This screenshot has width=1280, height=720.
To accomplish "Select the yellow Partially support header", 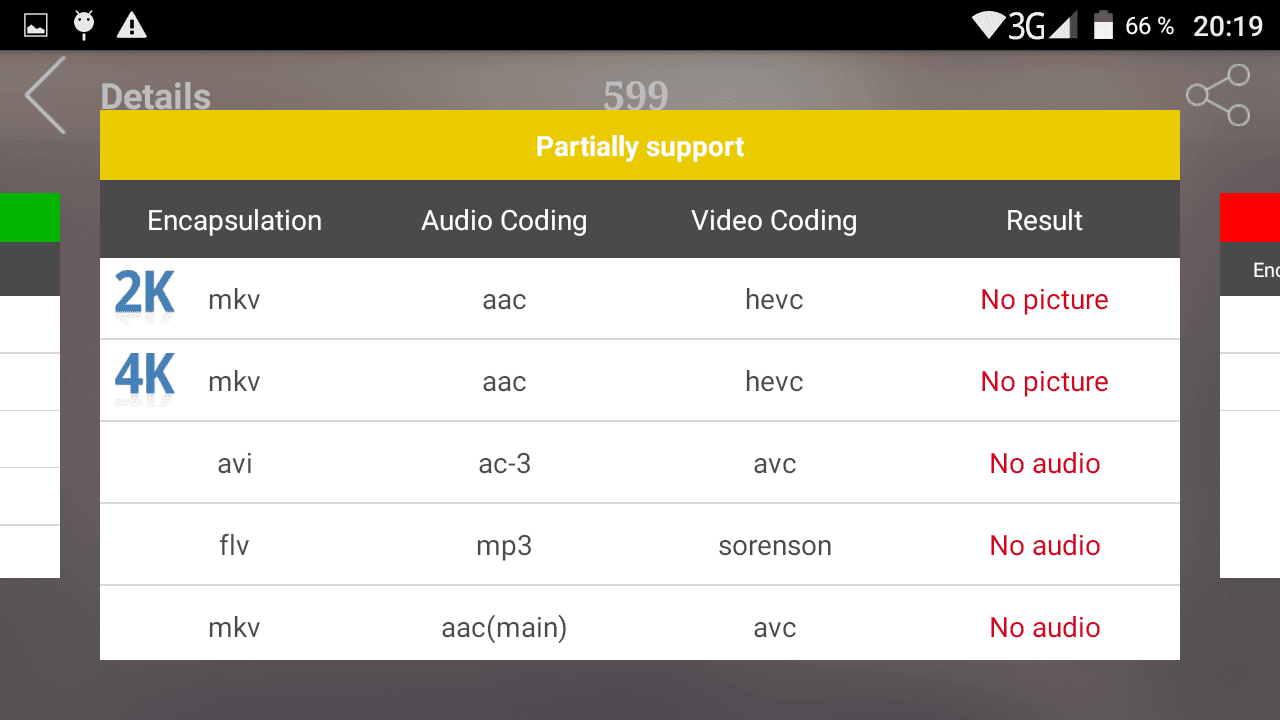I will [640, 146].
